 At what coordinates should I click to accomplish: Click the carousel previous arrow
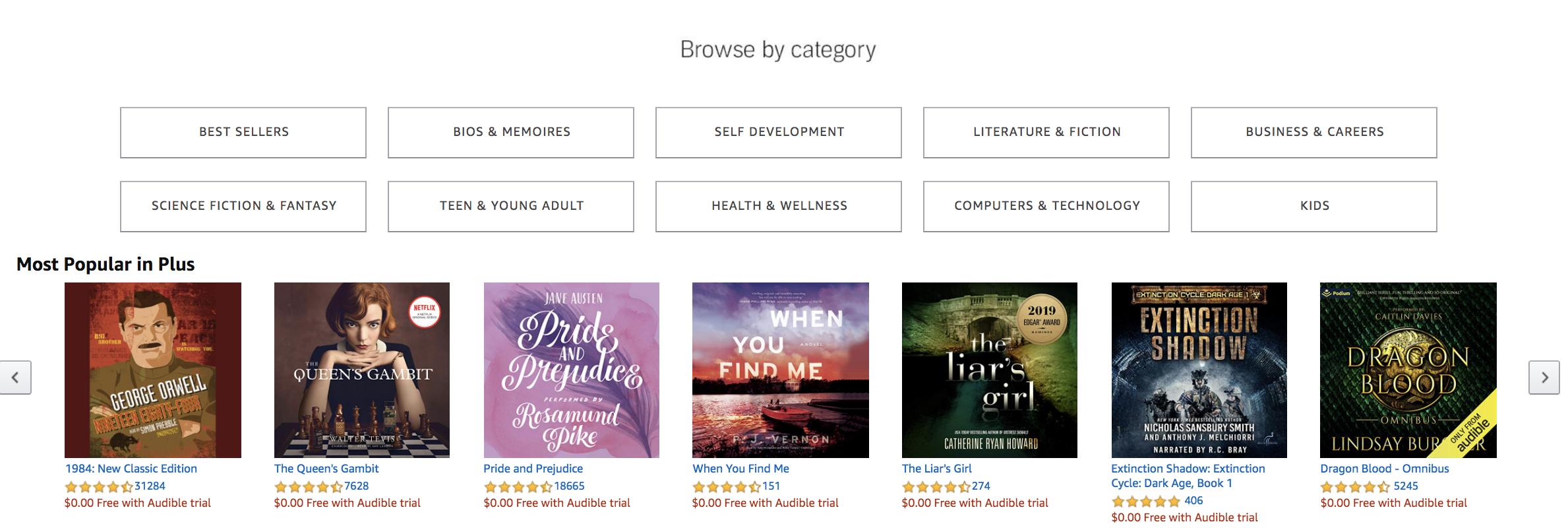pos(15,378)
